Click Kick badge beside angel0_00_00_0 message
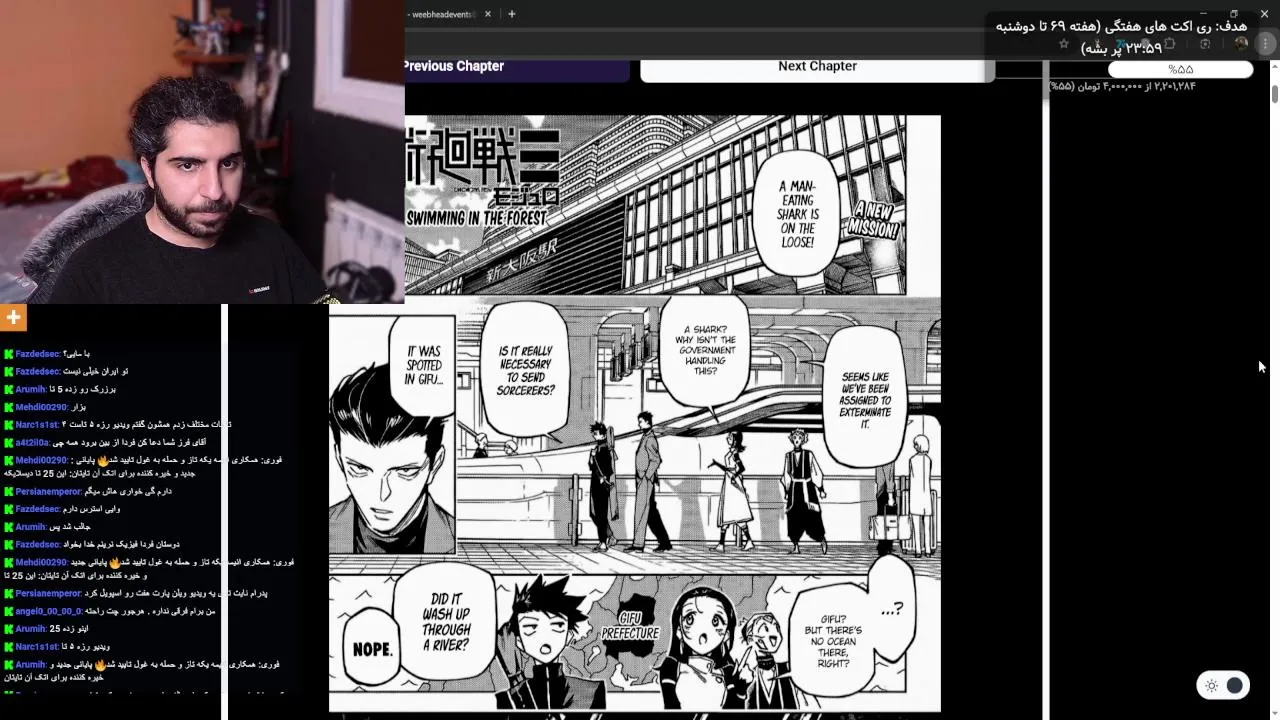This screenshot has height=720, width=1280. [8, 611]
